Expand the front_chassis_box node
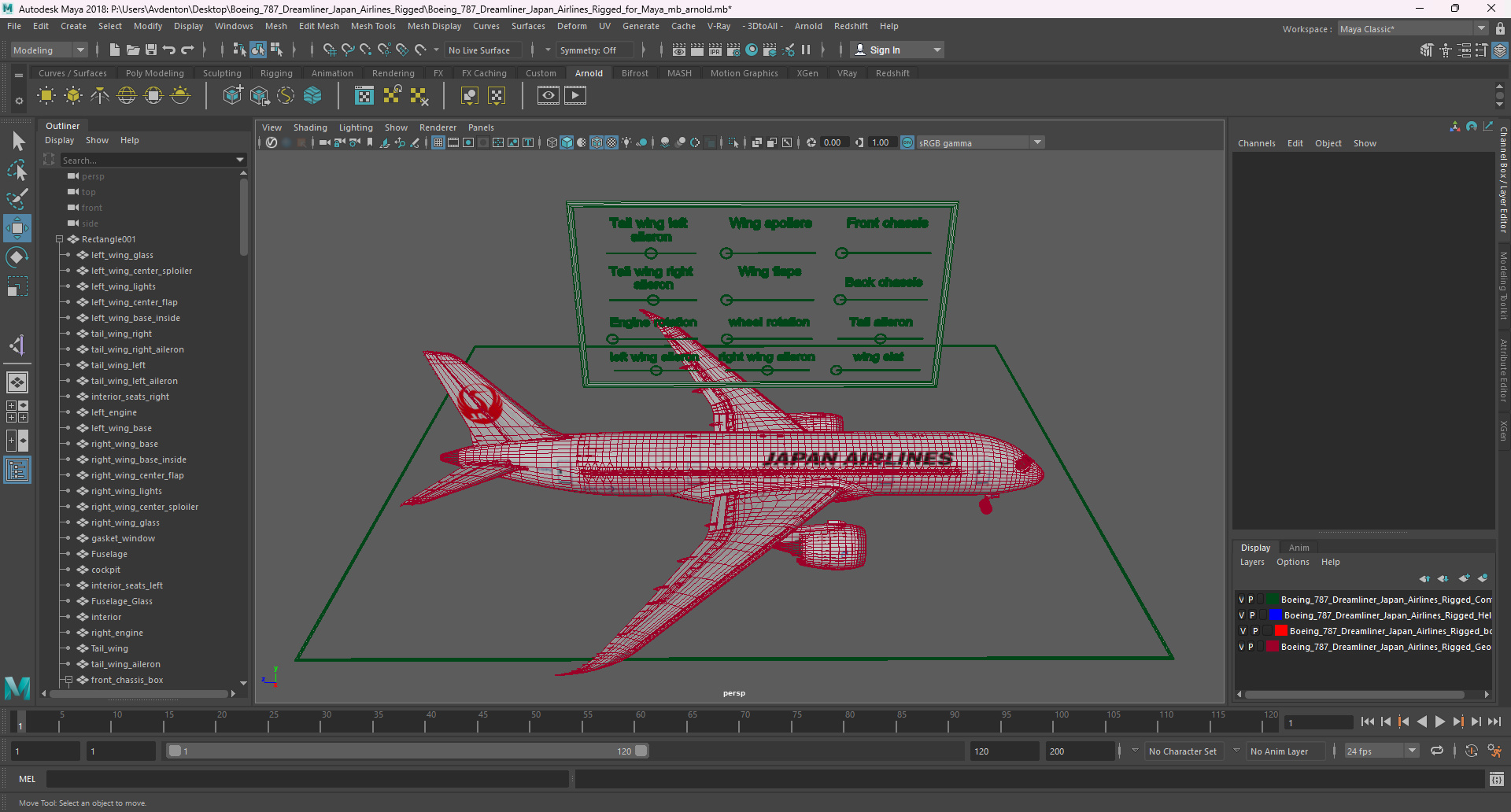Viewport: 1511px width, 812px height. click(69, 680)
